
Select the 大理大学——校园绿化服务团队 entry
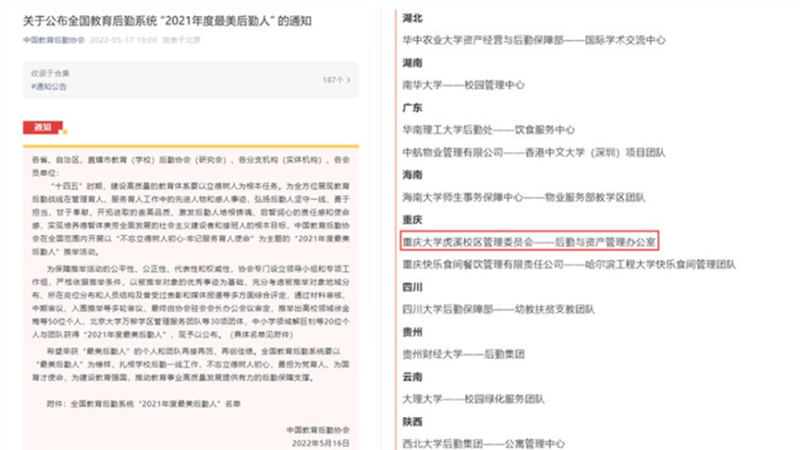473,399
